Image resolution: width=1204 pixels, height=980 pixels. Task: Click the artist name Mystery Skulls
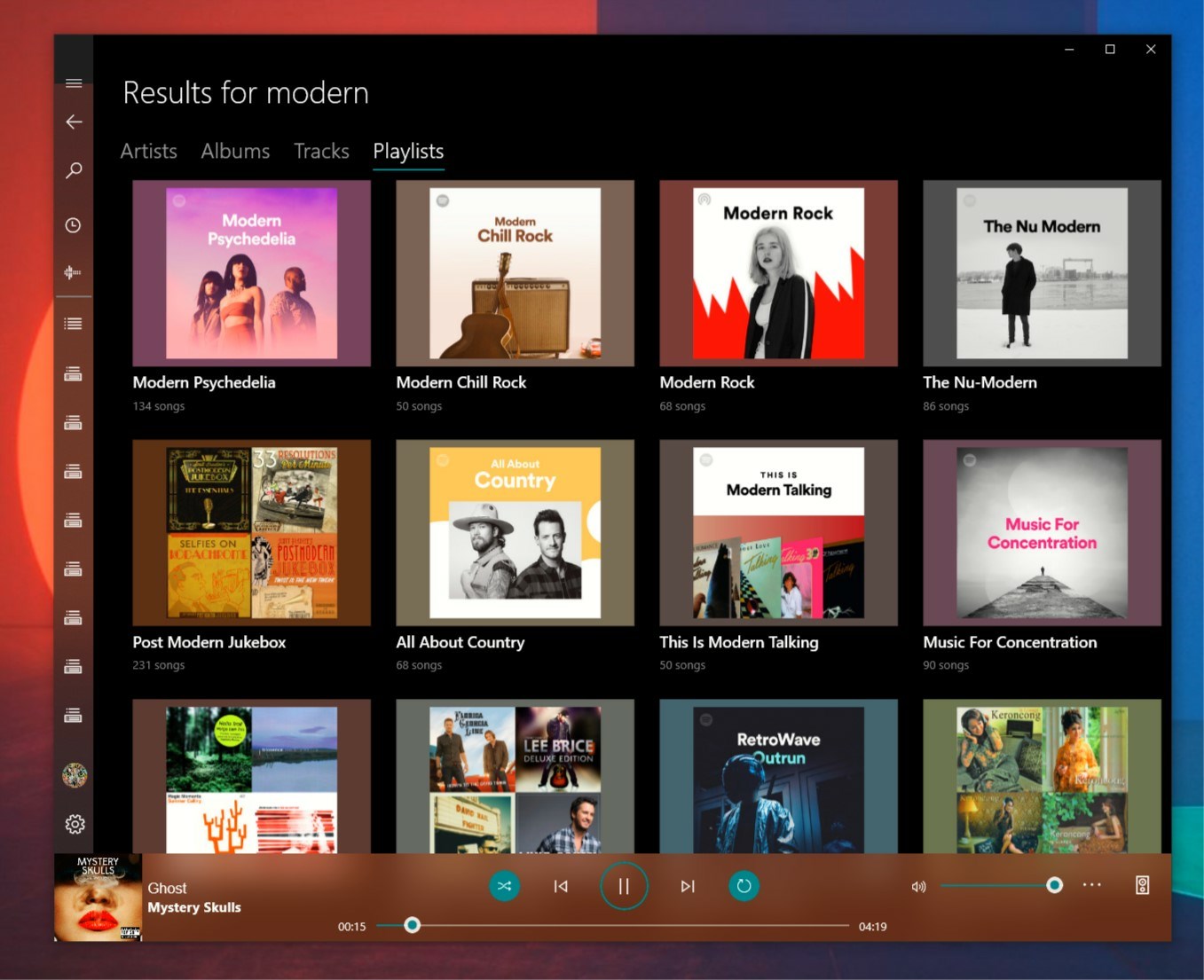click(194, 907)
